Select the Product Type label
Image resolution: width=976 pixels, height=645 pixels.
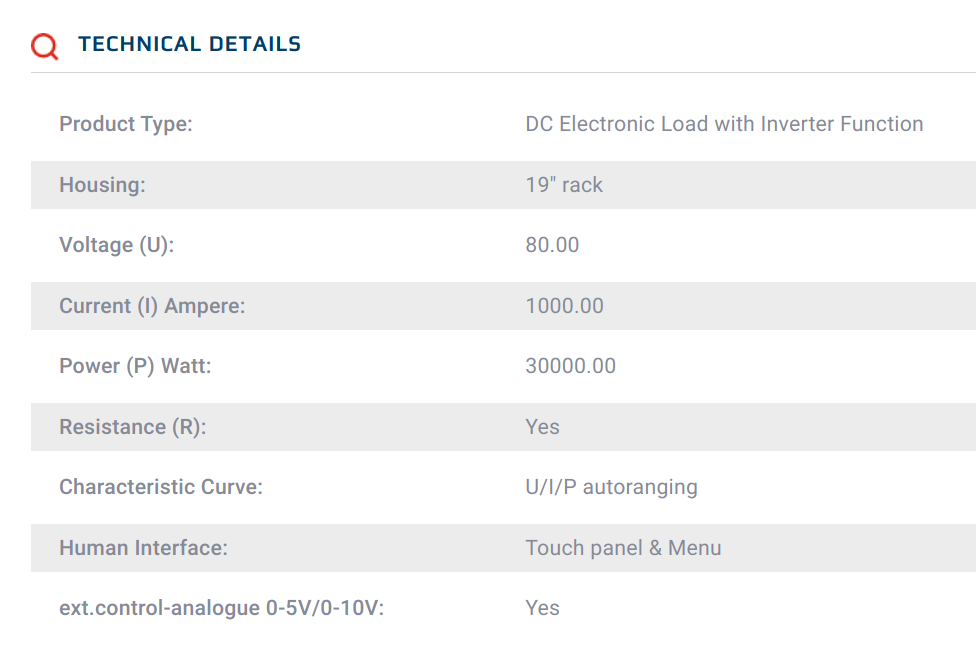pyautogui.click(x=126, y=124)
